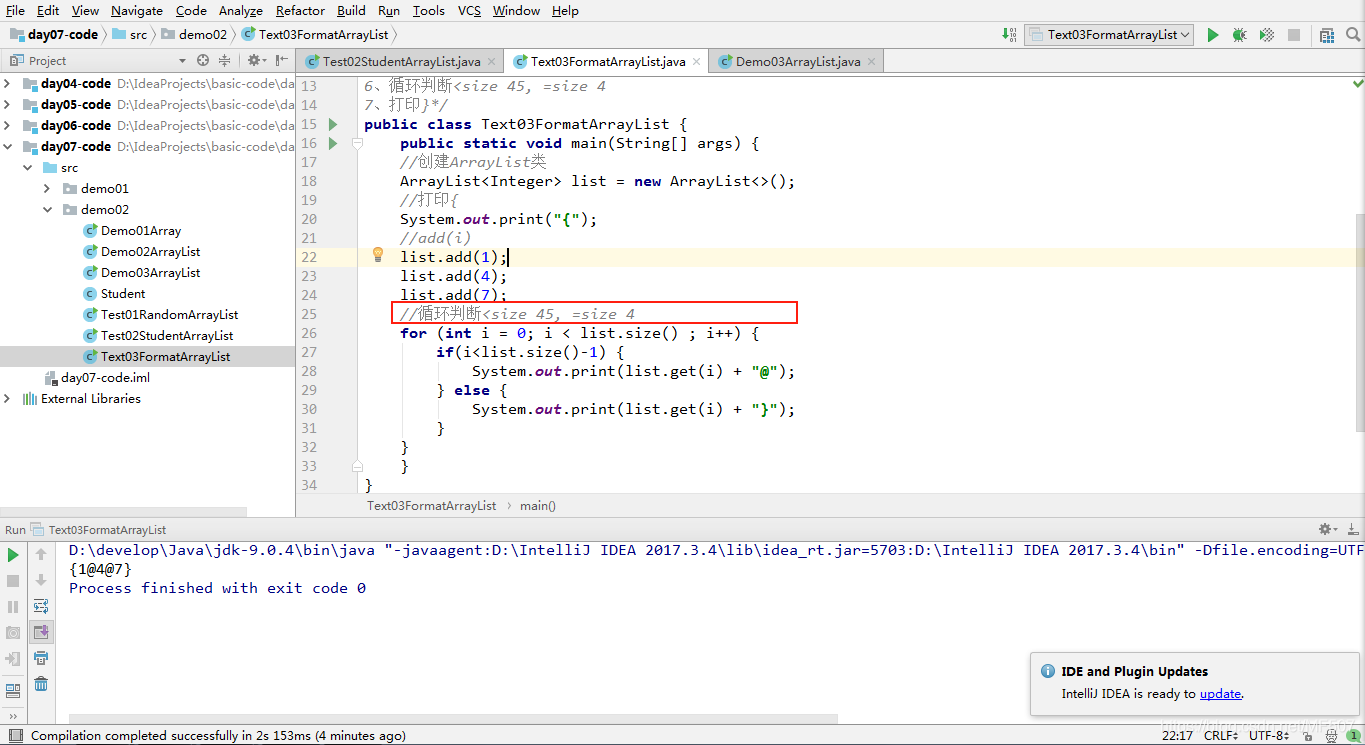The image size is (1365, 745).
Task: Run Text03FormatArrayList from the top toolbar
Action: tap(1213, 35)
